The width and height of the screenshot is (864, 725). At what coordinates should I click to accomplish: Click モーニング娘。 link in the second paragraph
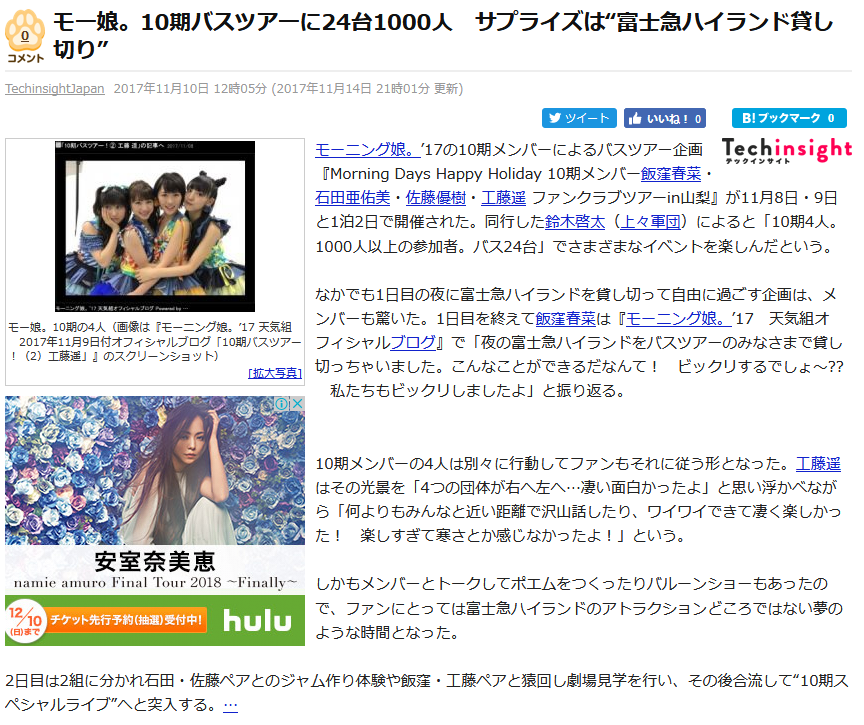pyautogui.click(x=679, y=318)
